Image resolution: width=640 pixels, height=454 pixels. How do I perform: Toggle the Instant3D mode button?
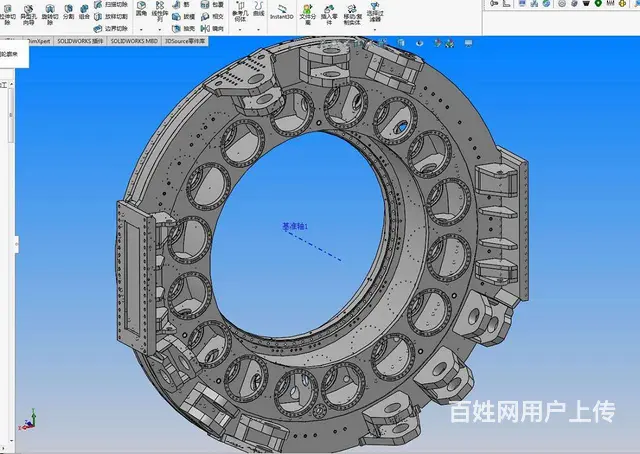pos(282,12)
